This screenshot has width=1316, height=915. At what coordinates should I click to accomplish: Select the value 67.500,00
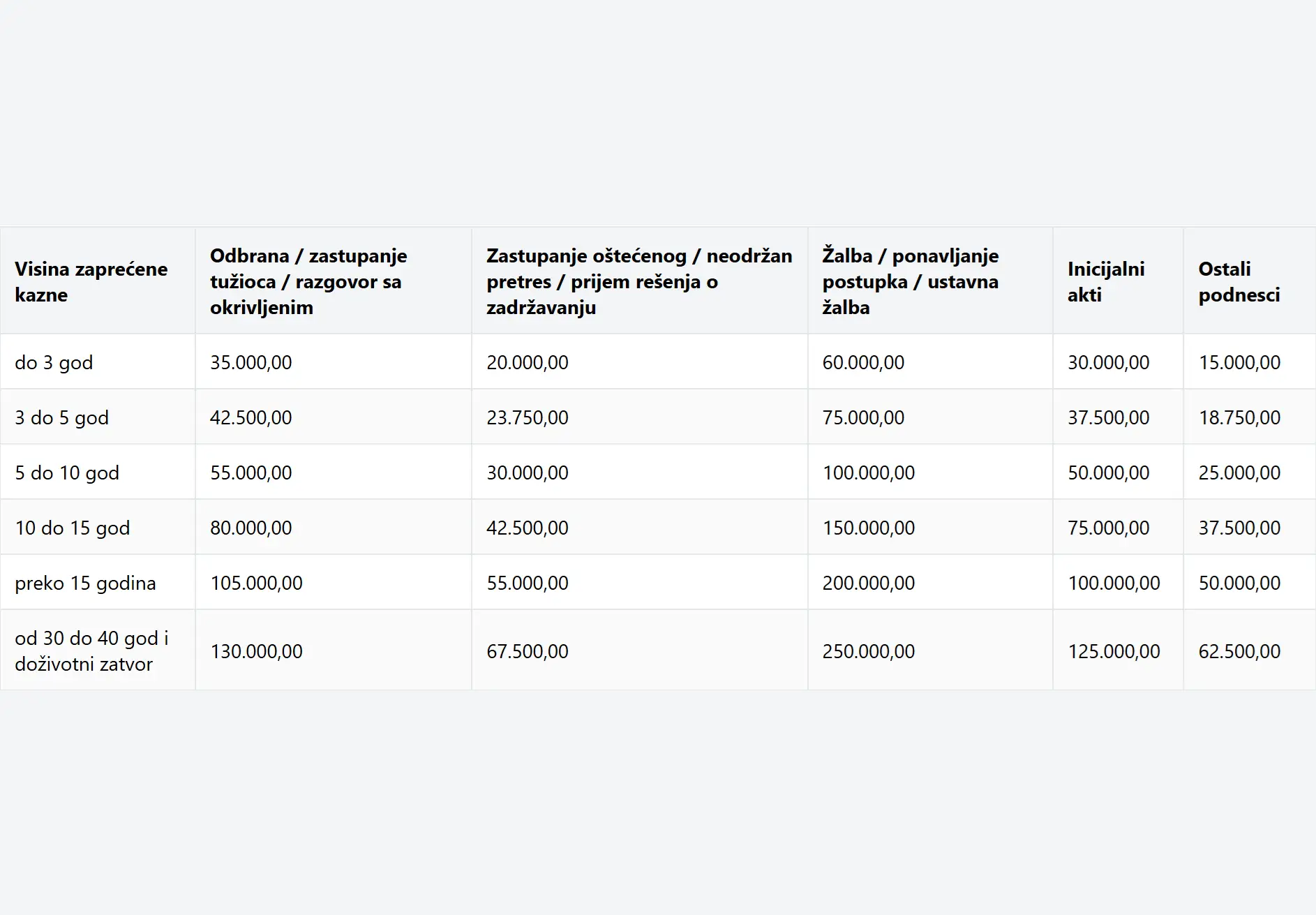[x=528, y=651]
